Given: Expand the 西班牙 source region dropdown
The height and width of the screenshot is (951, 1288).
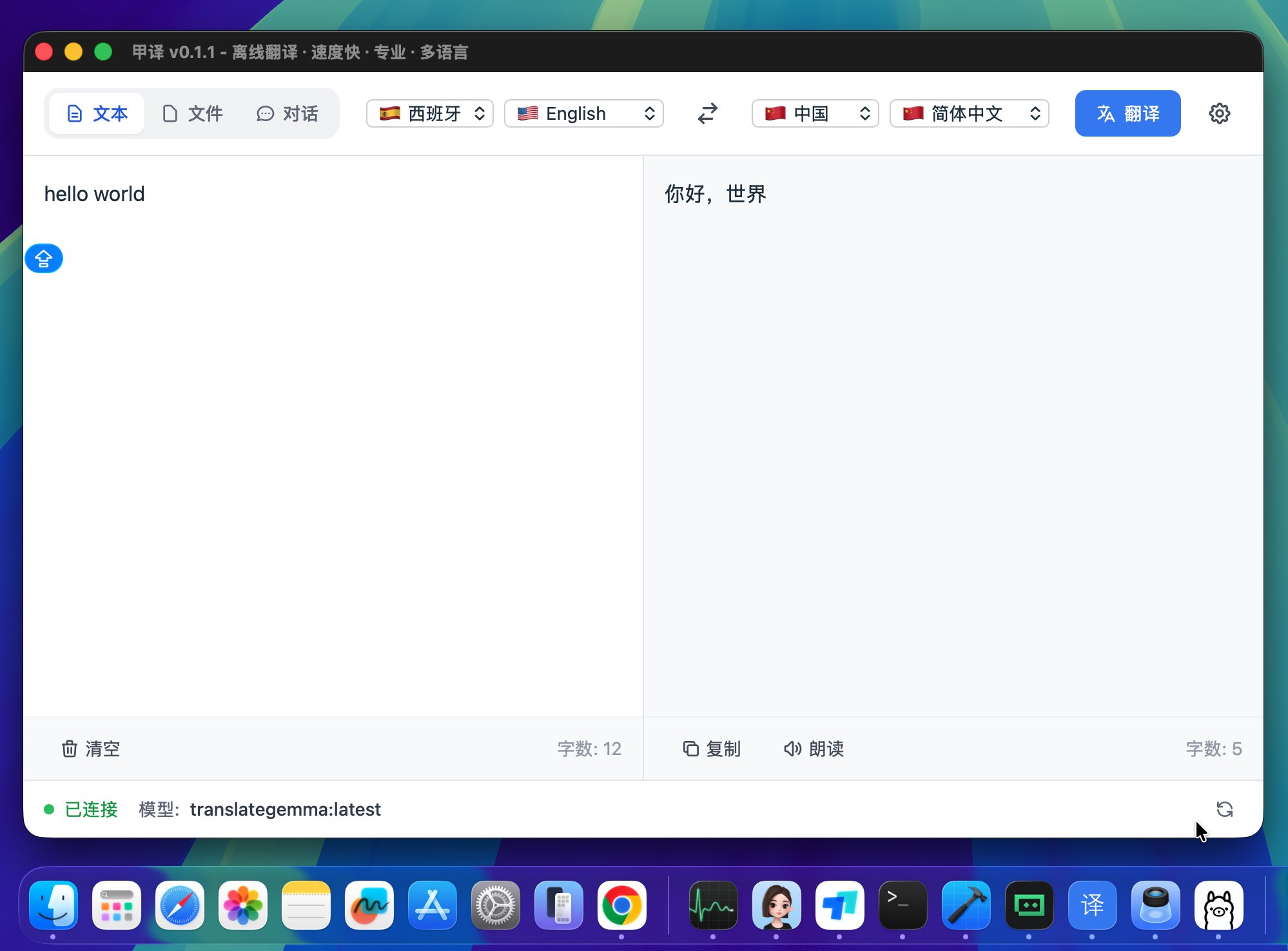Looking at the screenshot, I should 430,113.
